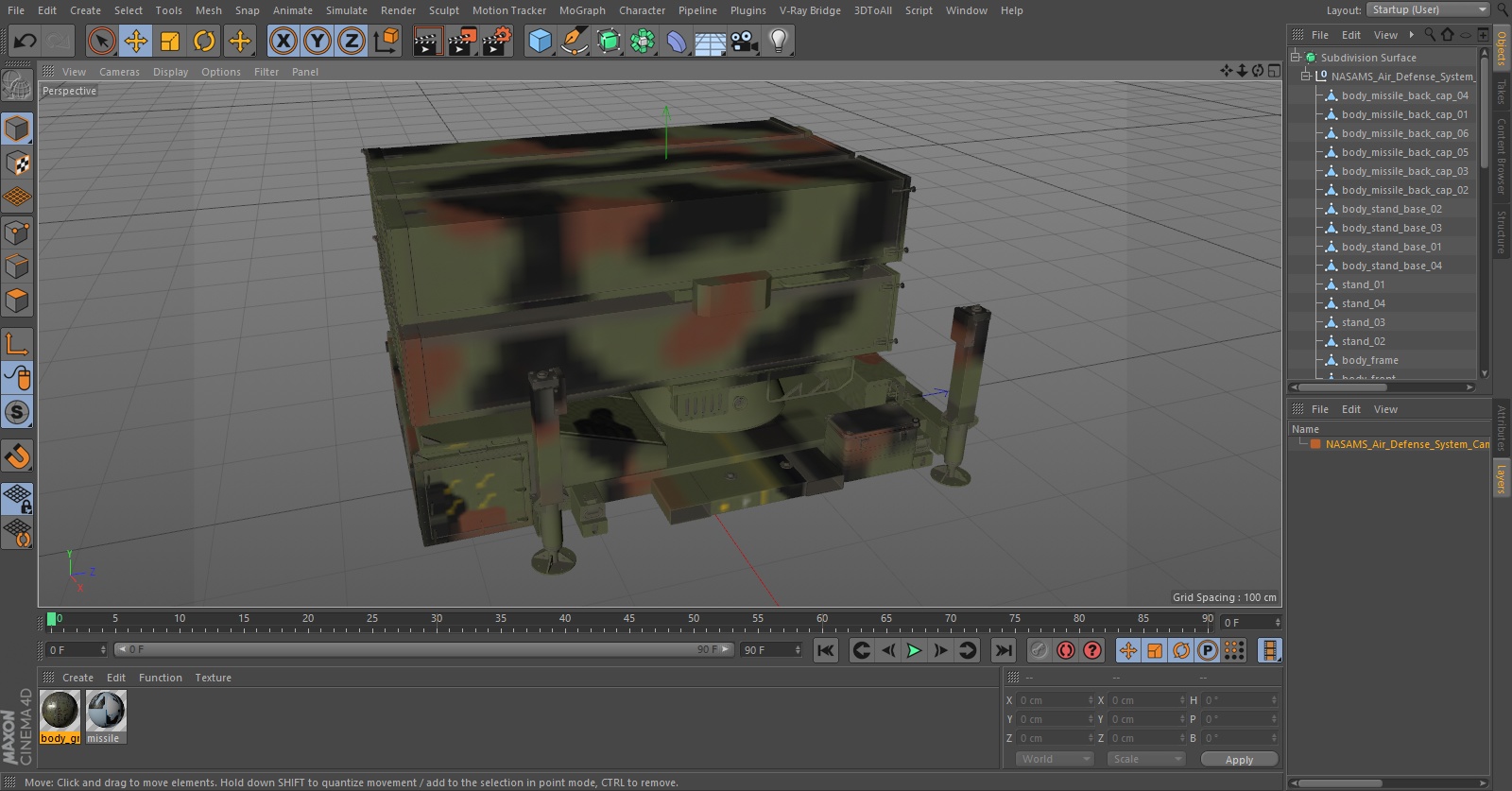Select body_frame object in tree
1512x791 pixels.
[1369, 360]
